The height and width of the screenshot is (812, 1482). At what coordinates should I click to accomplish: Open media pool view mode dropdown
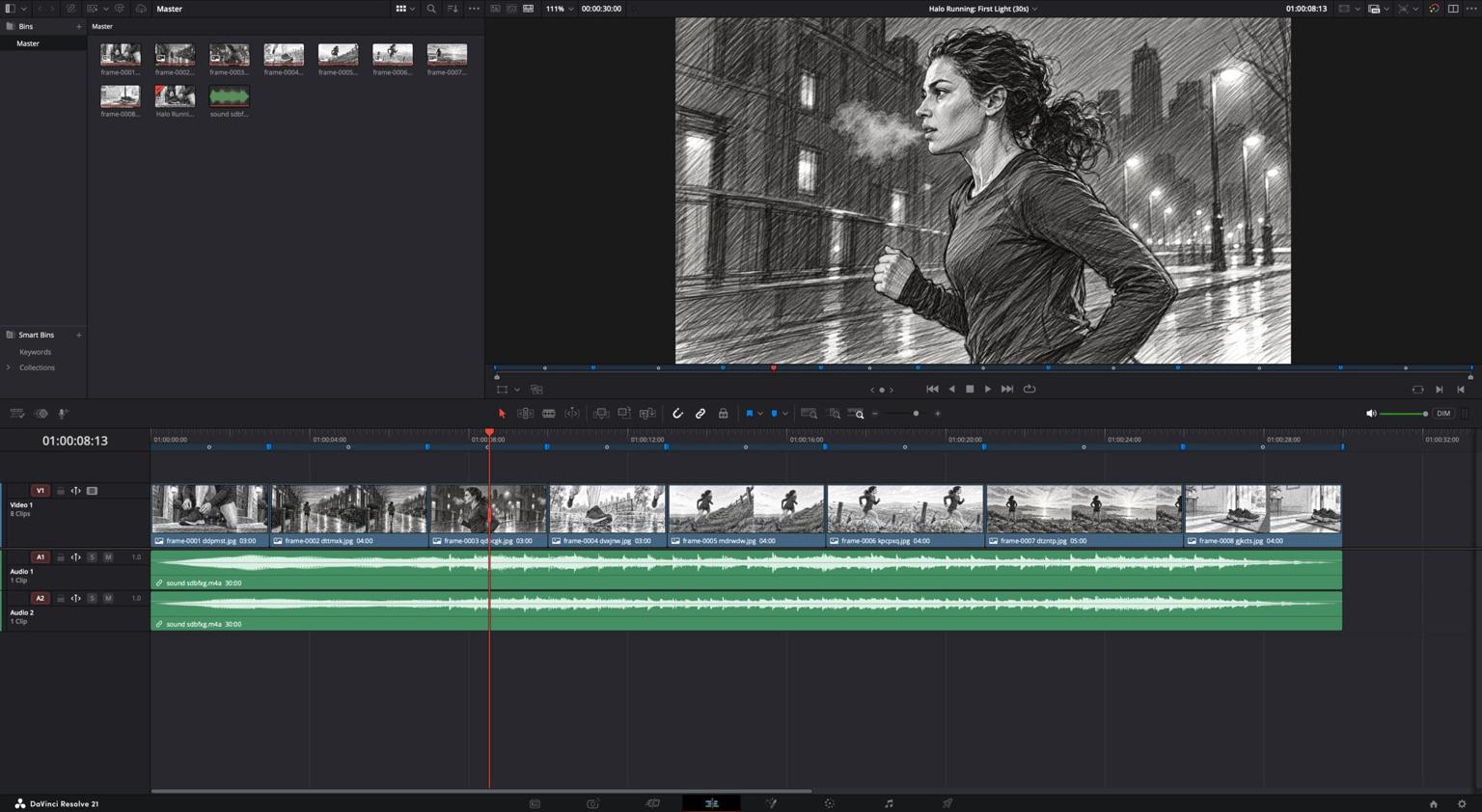[405, 9]
